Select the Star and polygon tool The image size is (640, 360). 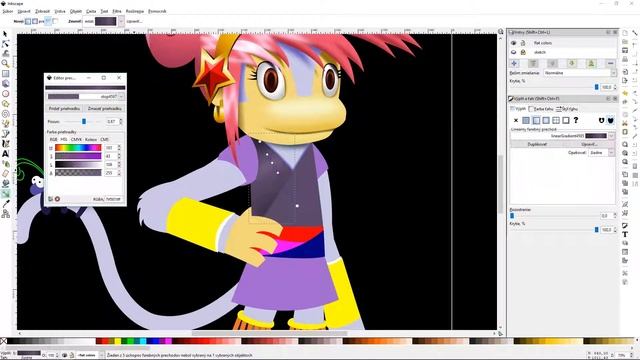[x=5, y=104]
